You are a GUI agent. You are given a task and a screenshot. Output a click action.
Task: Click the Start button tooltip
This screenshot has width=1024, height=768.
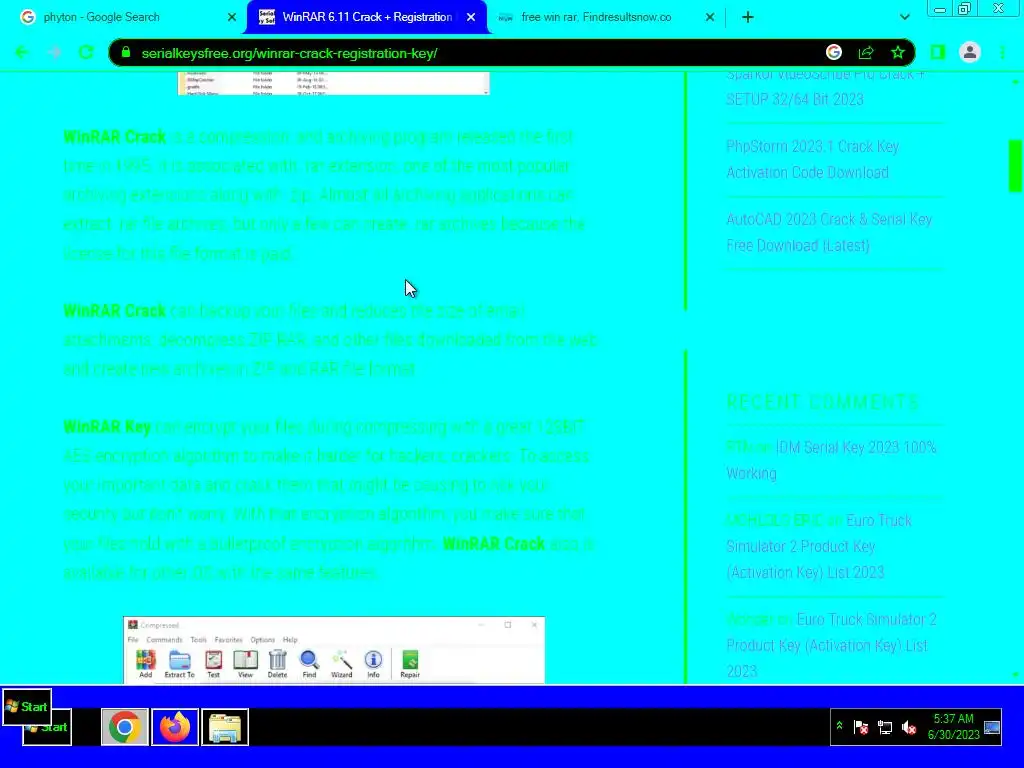[x=27, y=707]
